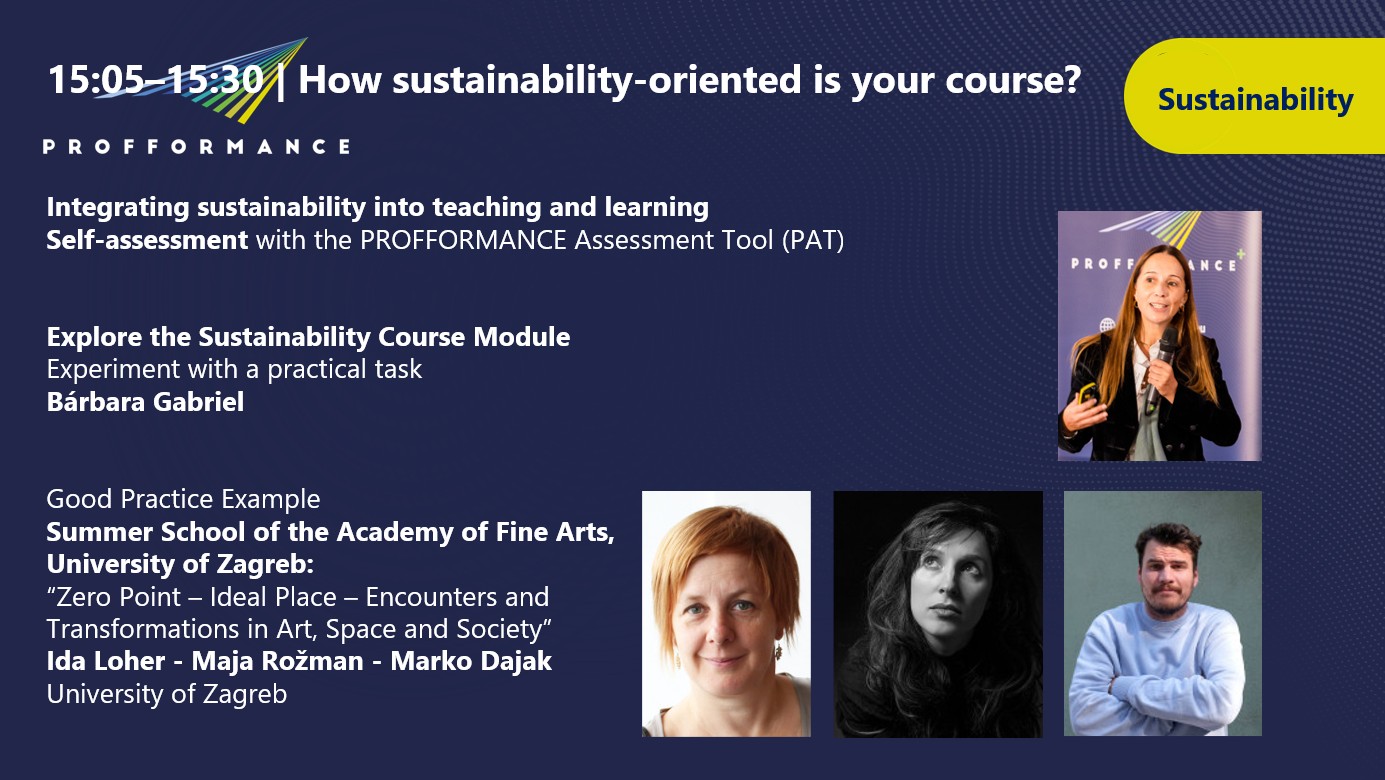Click "Integrating sustainability into teaching and learning" line
1385x780 pixels.
coord(377,208)
